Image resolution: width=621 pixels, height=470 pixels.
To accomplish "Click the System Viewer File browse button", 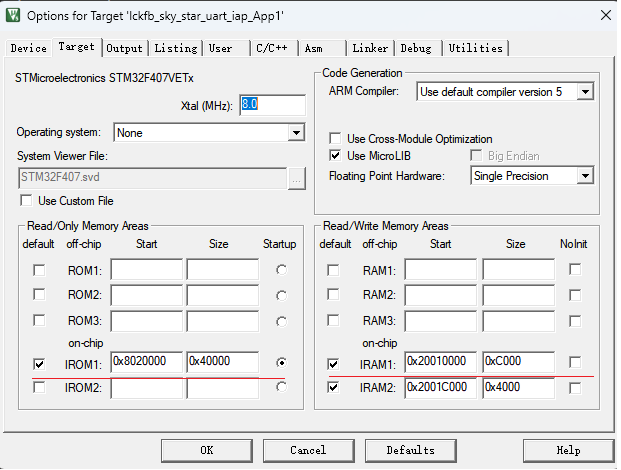I will [297, 179].
